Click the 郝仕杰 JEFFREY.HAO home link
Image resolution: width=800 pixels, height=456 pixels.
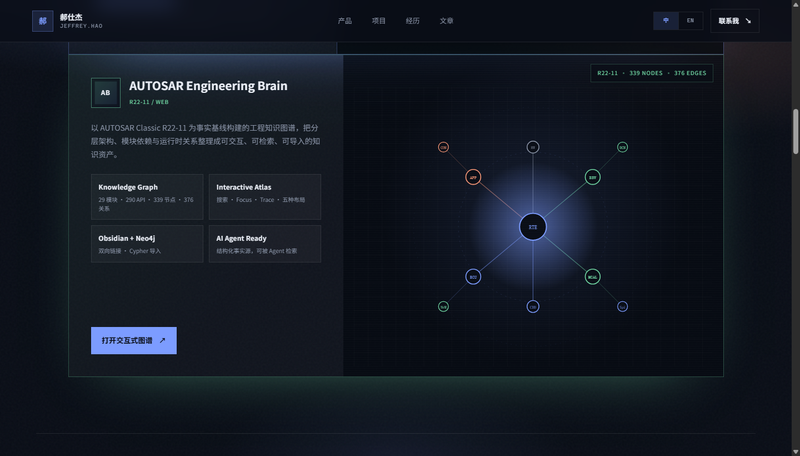pos(67,21)
